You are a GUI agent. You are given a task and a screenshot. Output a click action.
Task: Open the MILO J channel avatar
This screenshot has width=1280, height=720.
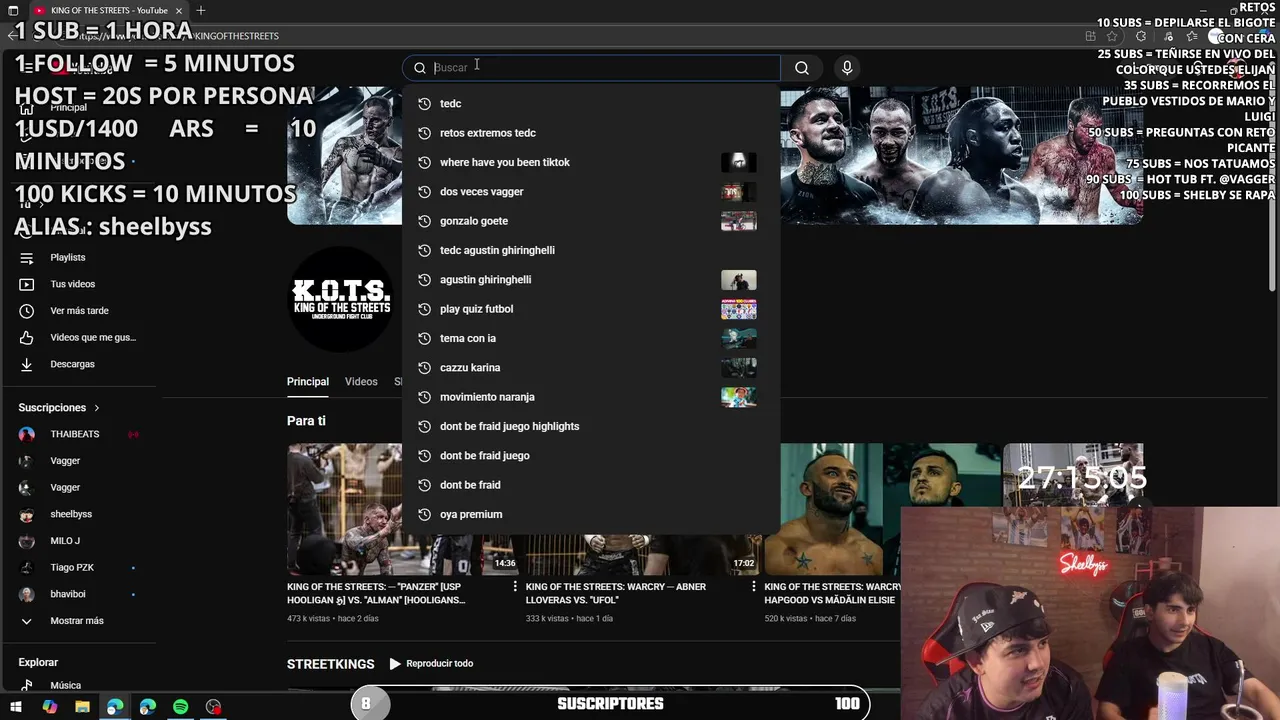(27, 541)
